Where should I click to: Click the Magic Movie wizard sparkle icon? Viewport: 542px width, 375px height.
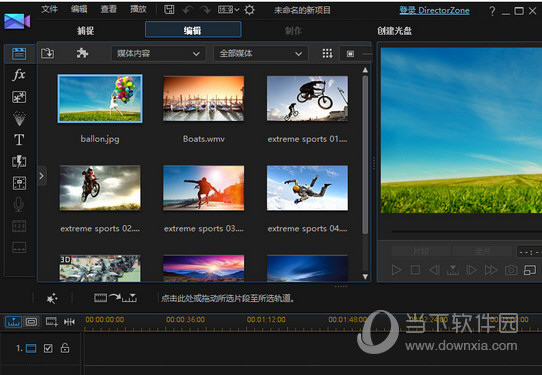coord(52,298)
